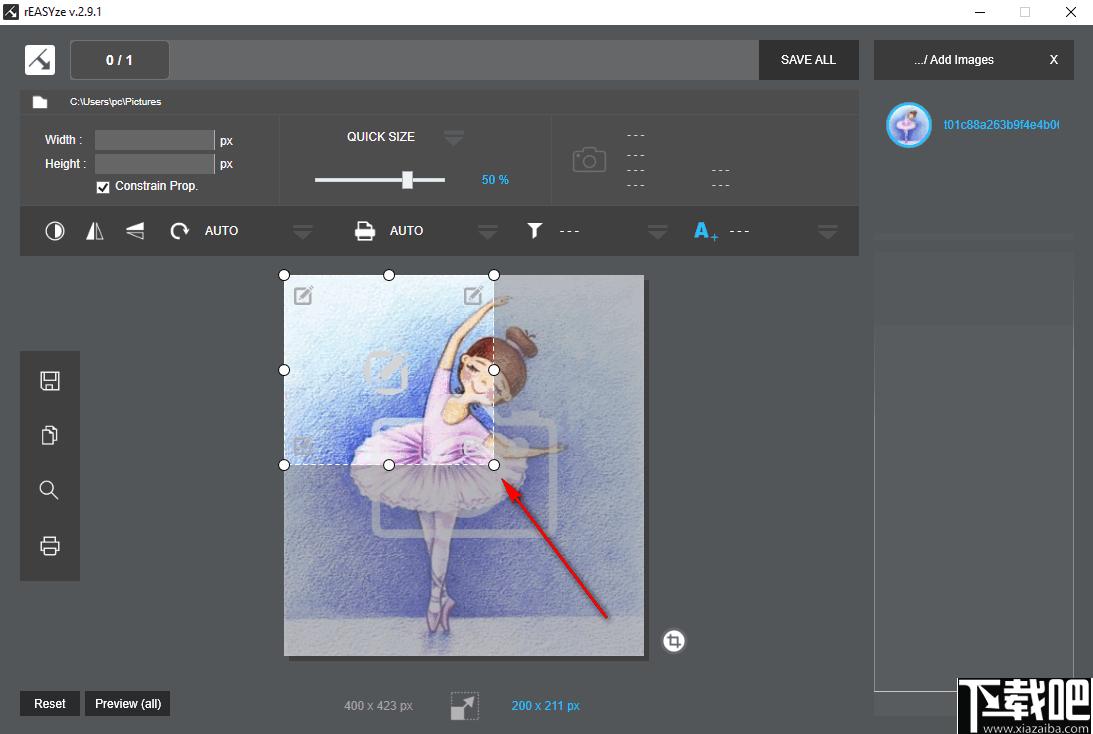The height and width of the screenshot is (734, 1093).
Task: Open the output folder icon
Action: 40,102
